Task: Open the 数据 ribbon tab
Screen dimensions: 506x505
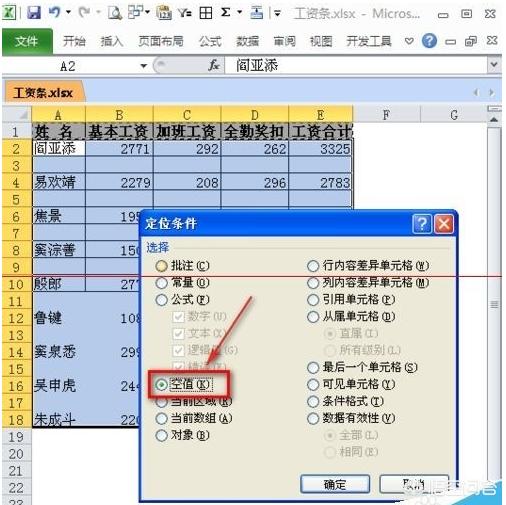Action: point(247,41)
